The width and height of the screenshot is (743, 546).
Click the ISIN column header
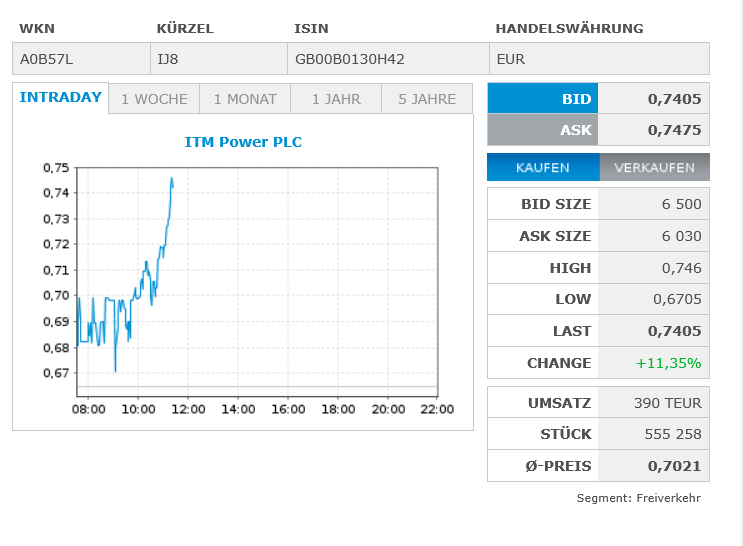click(x=311, y=28)
